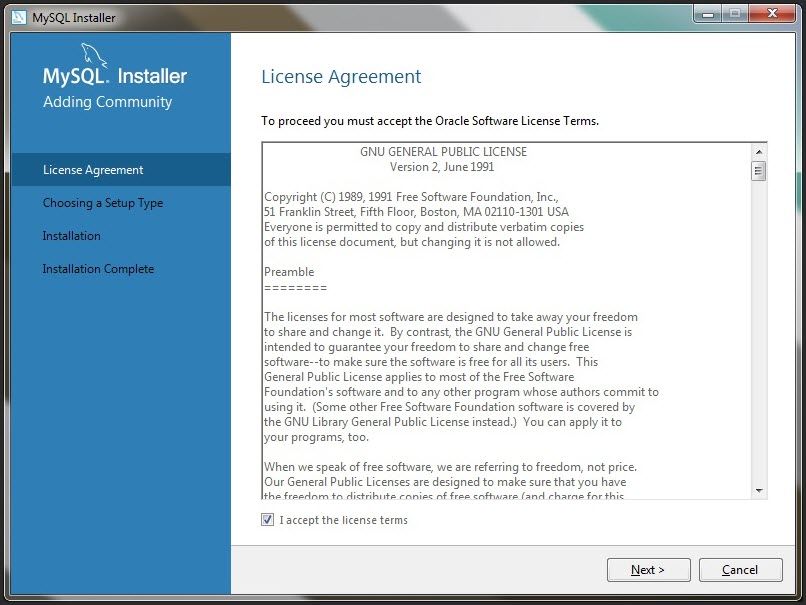
Task: Click the license text scrollbar thumb
Action: click(x=759, y=171)
